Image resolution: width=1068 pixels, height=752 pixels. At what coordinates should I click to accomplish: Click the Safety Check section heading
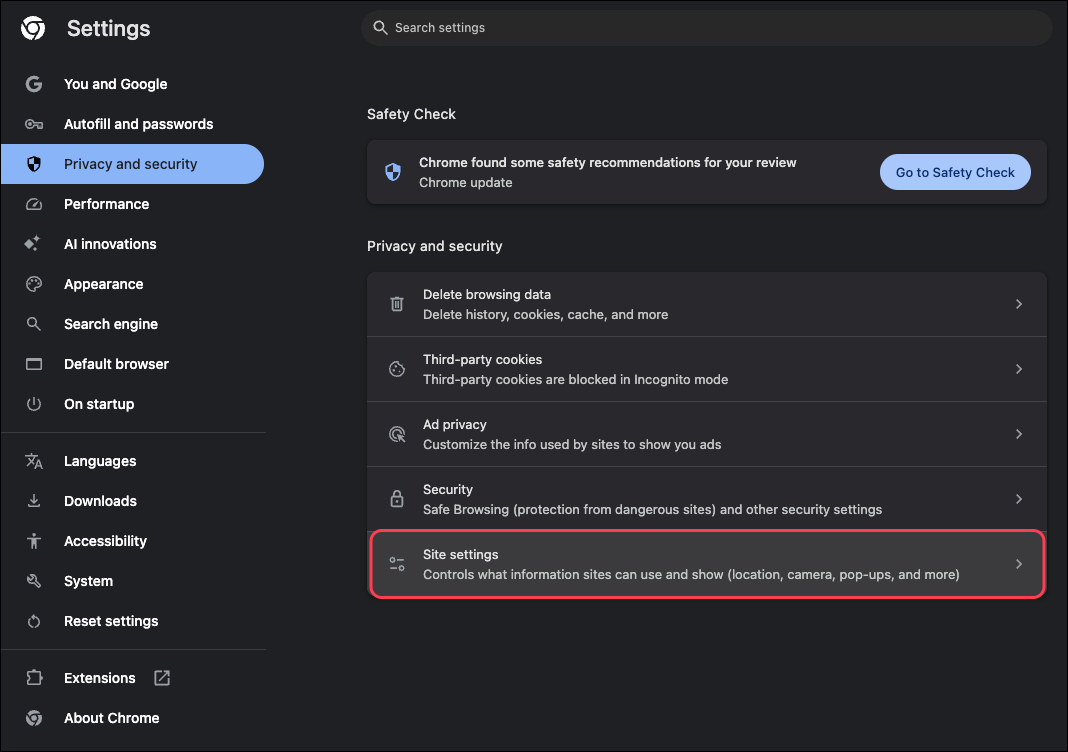coord(411,114)
